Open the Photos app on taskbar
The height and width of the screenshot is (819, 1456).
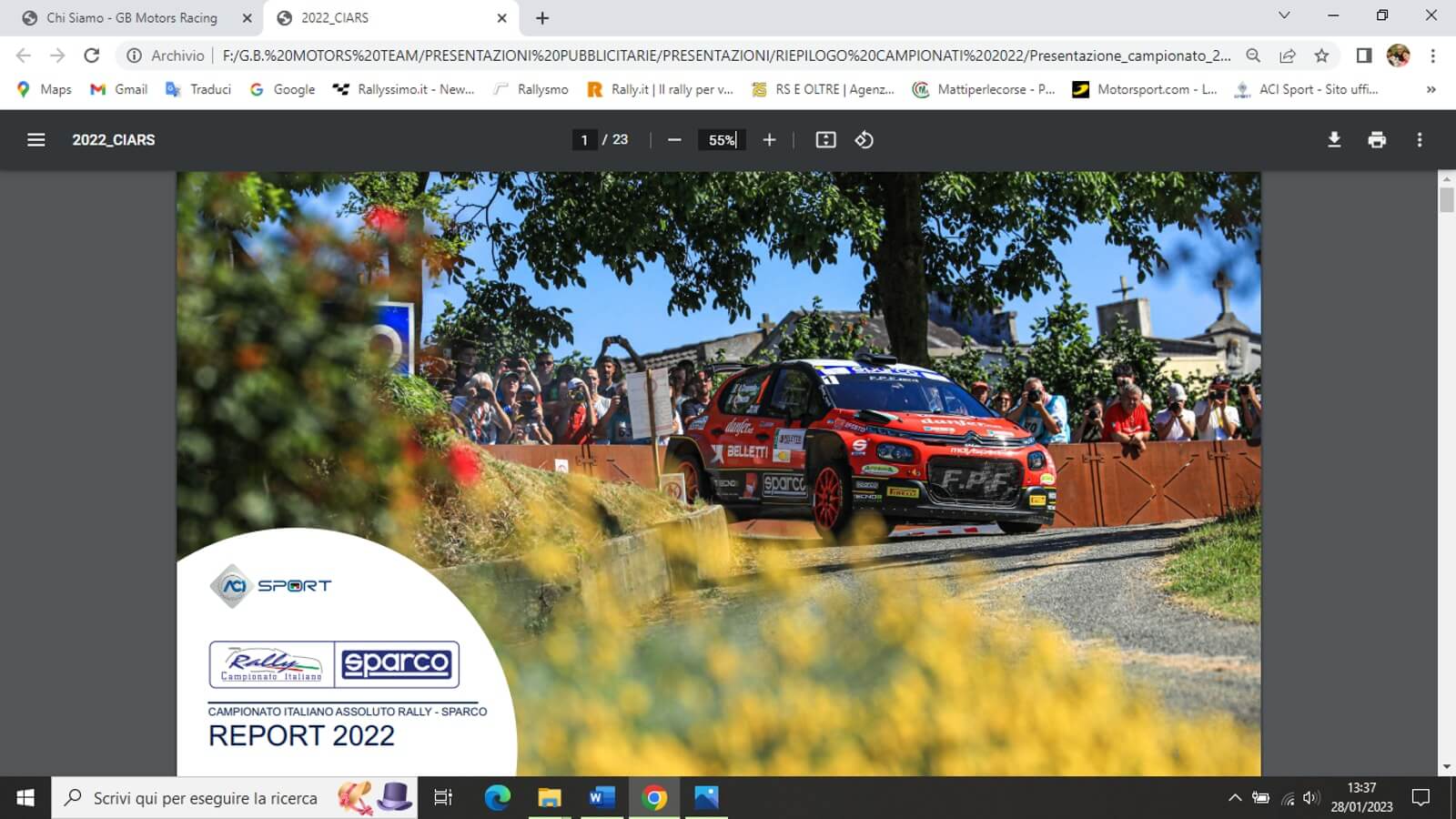[706, 798]
